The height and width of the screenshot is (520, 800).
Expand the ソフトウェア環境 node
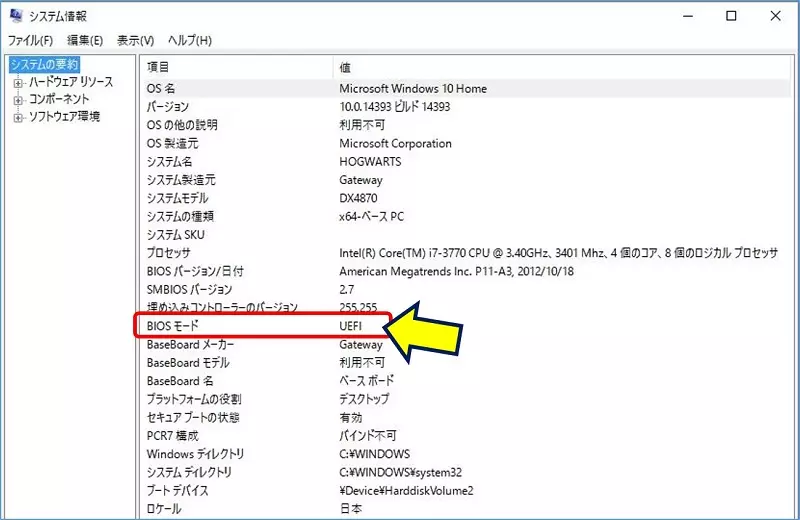click(18, 117)
